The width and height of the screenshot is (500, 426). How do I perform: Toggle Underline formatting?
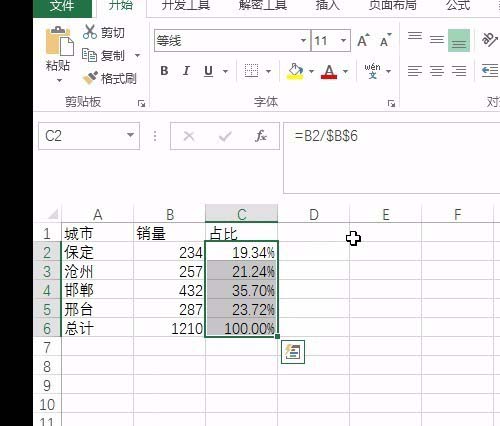pyautogui.click(x=208, y=71)
